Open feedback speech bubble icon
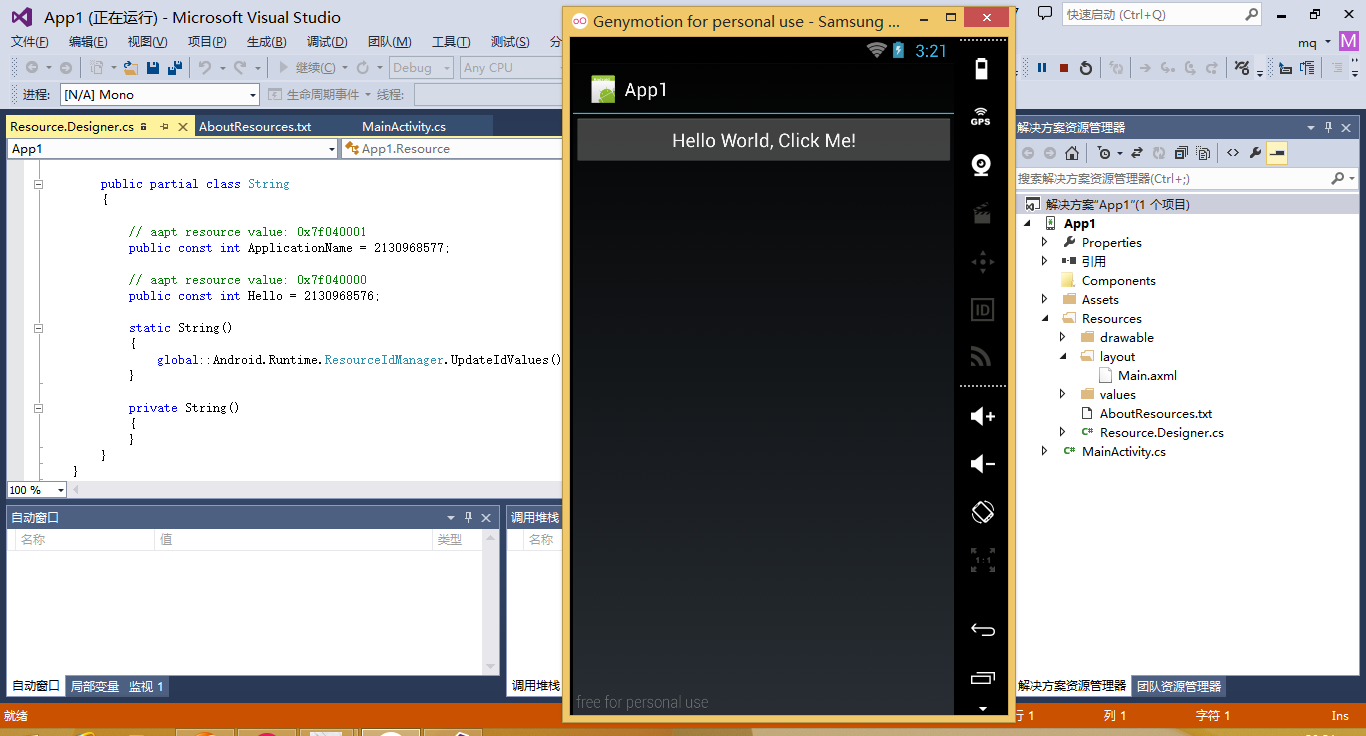This screenshot has height=736, width=1366. coord(1045,13)
